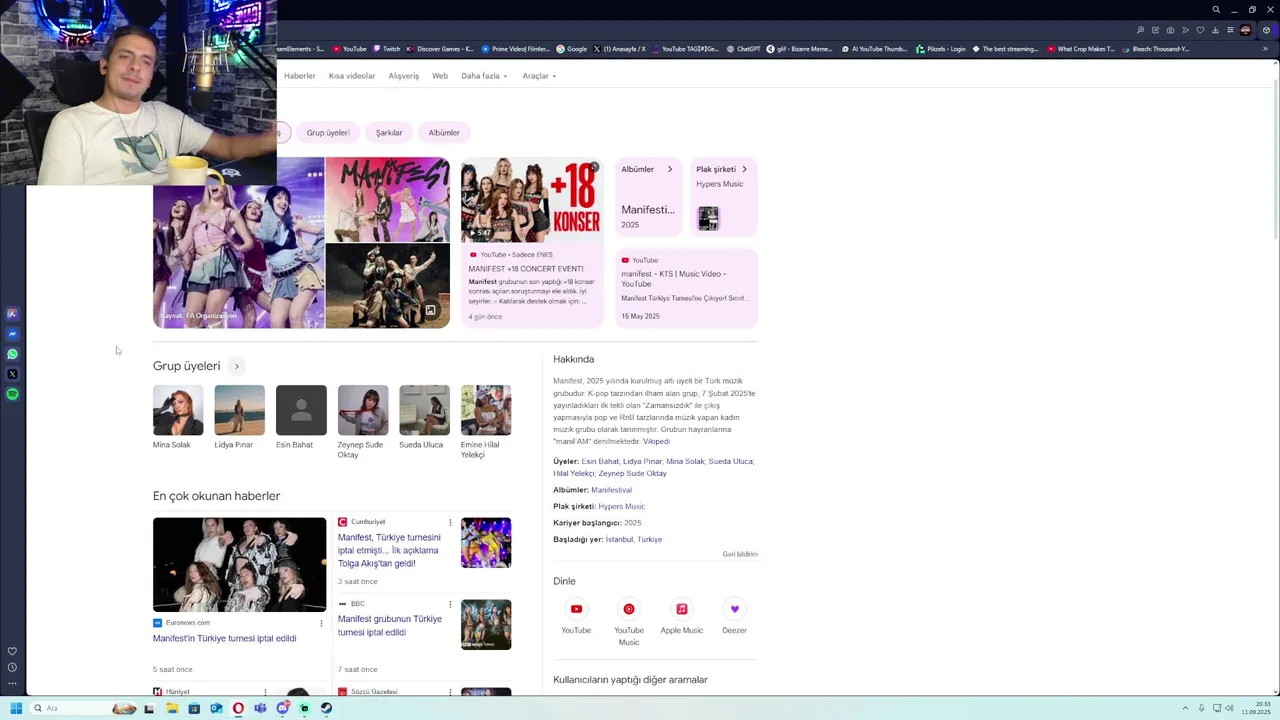Click the search tabs magnifier icon

(1216, 9)
